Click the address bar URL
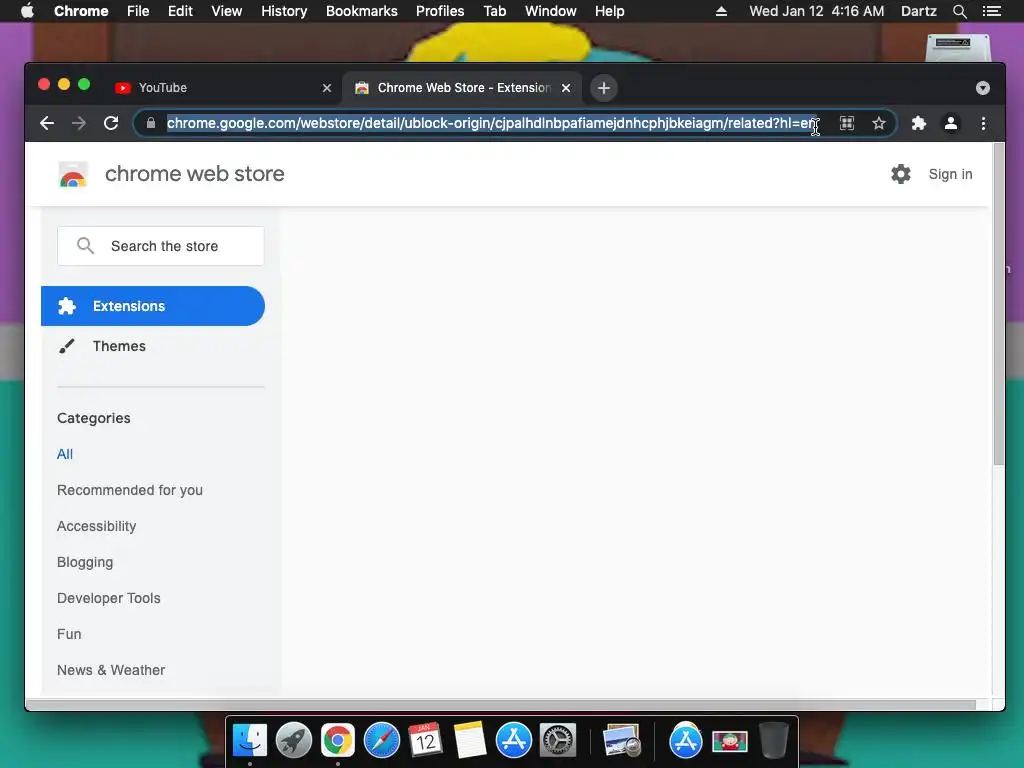Image resolution: width=1024 pixels, height=768 pixels. coord(491,123)
